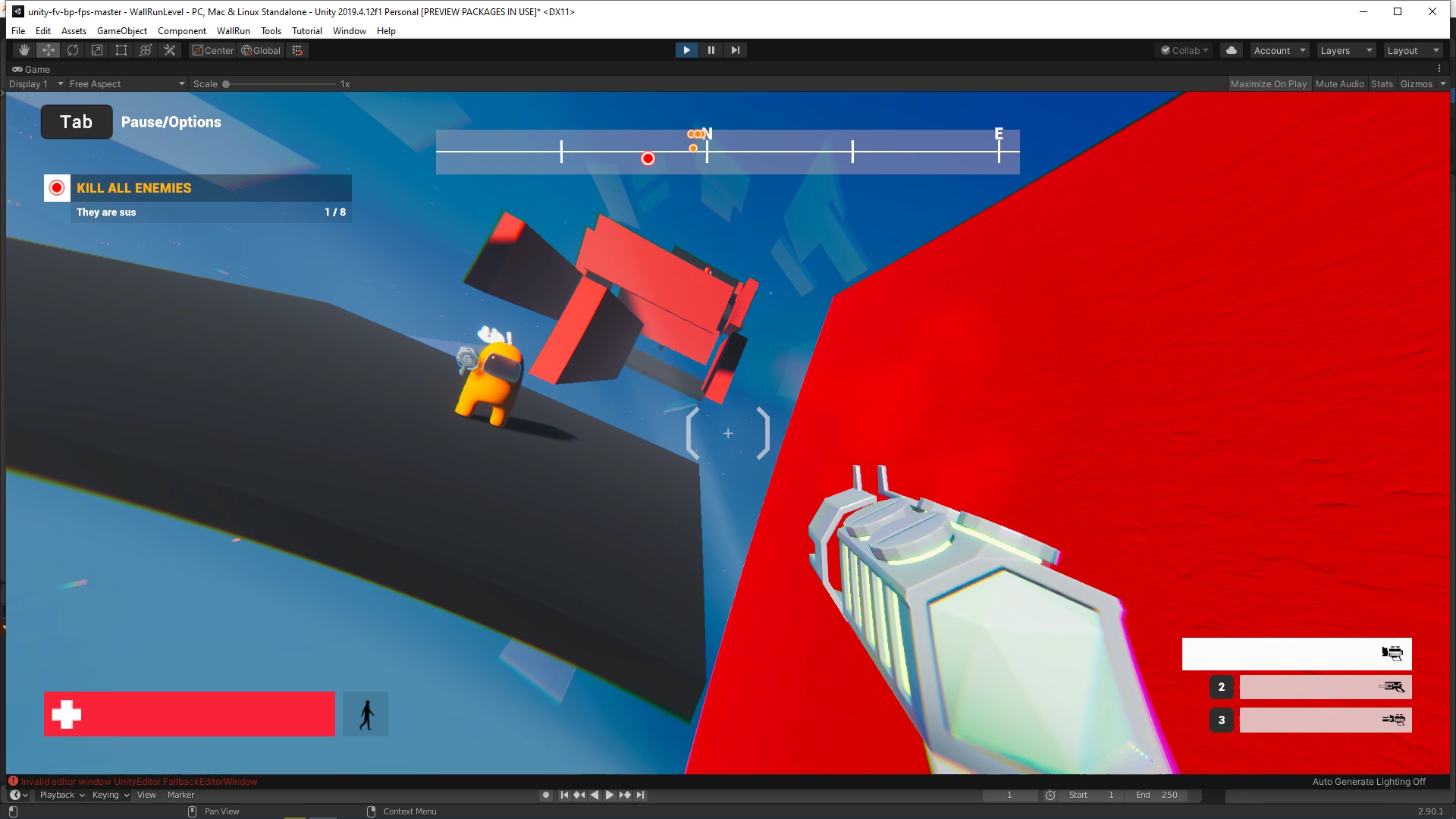The height and width of the screenshot is (819, 1456).
Task: Select weapon slot 3 in the HUD
Action: coord(1326,720)
